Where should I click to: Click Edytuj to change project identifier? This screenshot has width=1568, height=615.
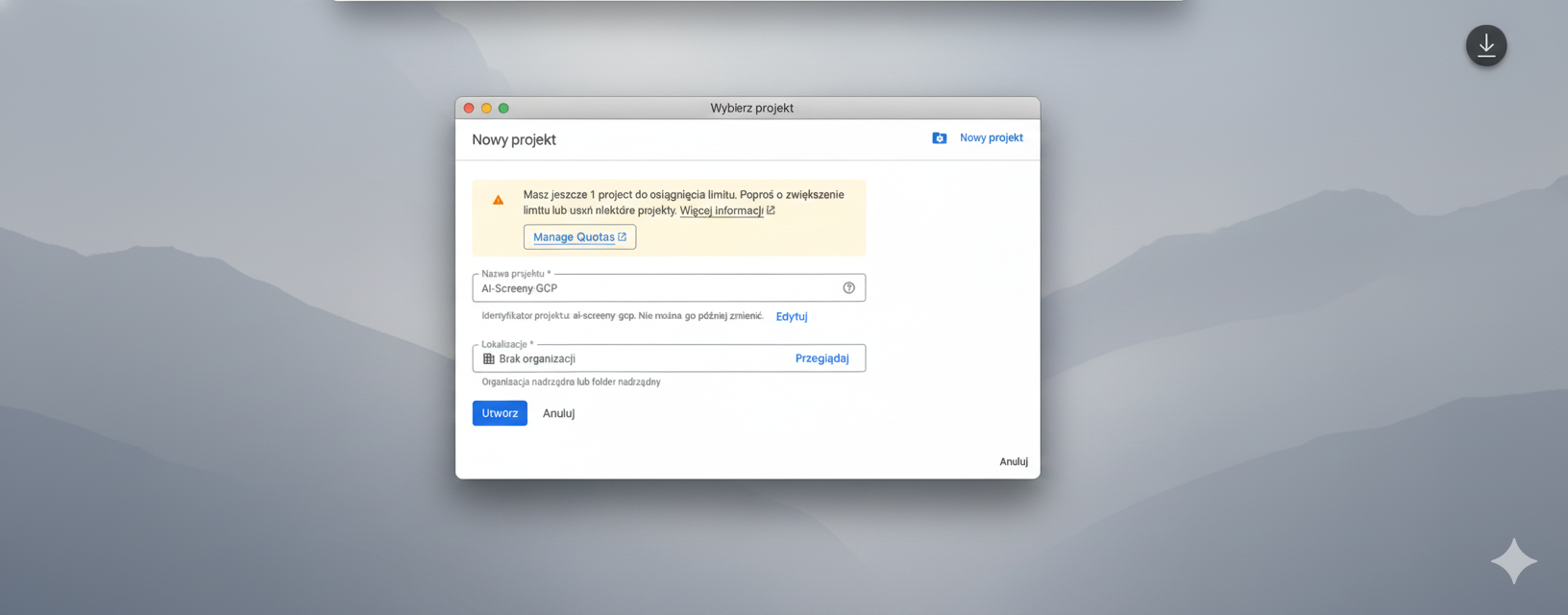coord(791,316)
